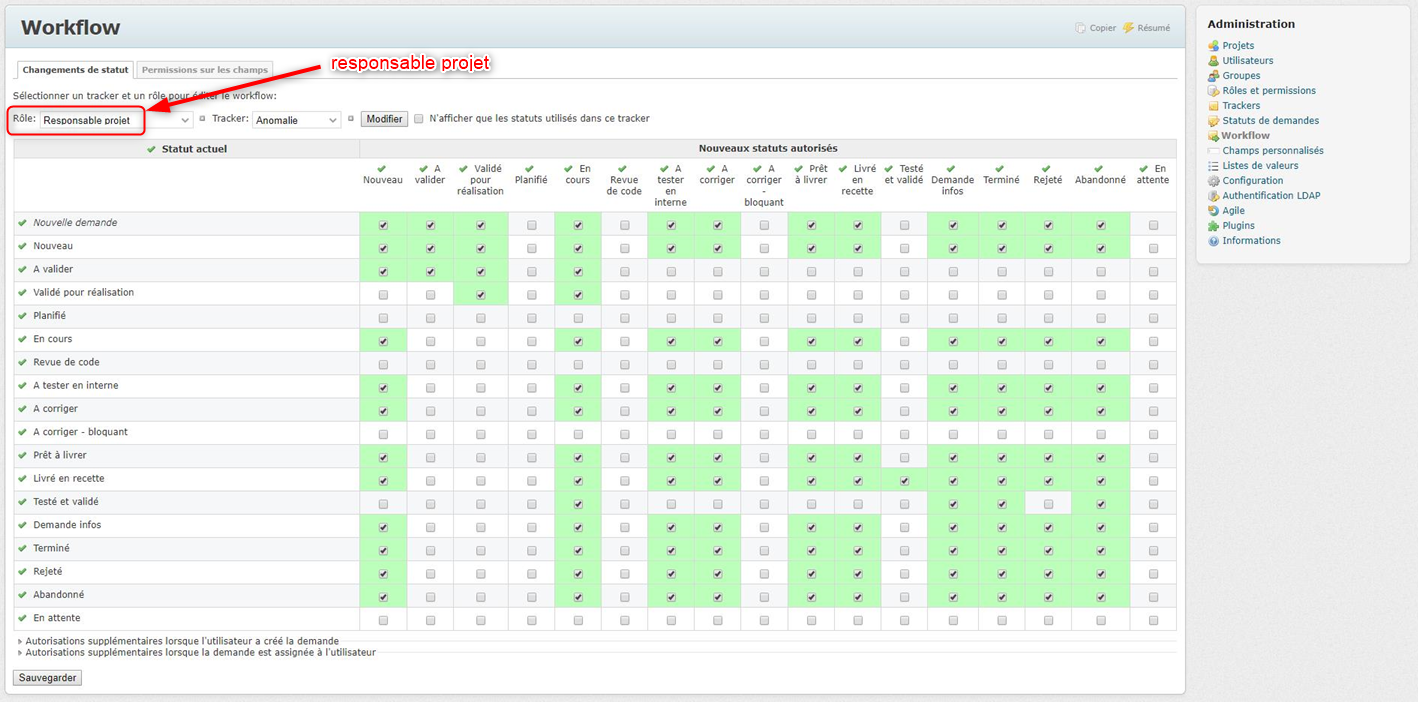Select the Changements de statut tab
1418x702 pixels.
tap(74, 69)
